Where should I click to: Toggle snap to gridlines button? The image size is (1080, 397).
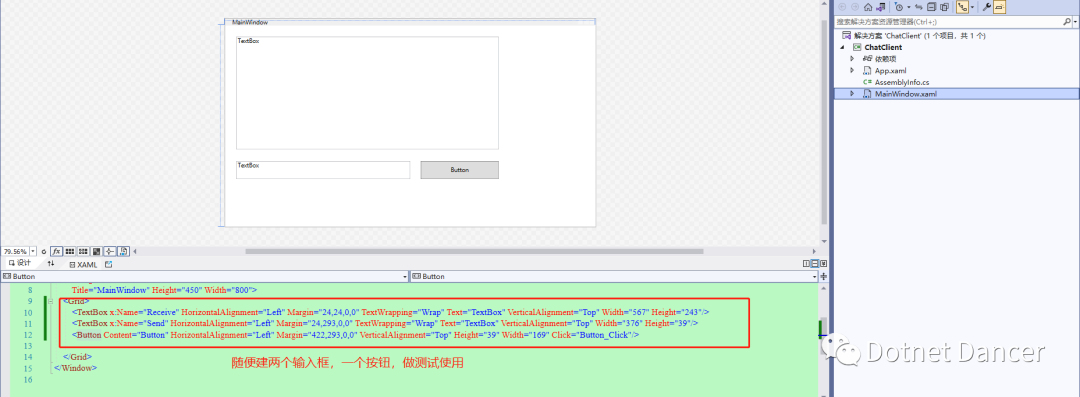tap(83, 252)
